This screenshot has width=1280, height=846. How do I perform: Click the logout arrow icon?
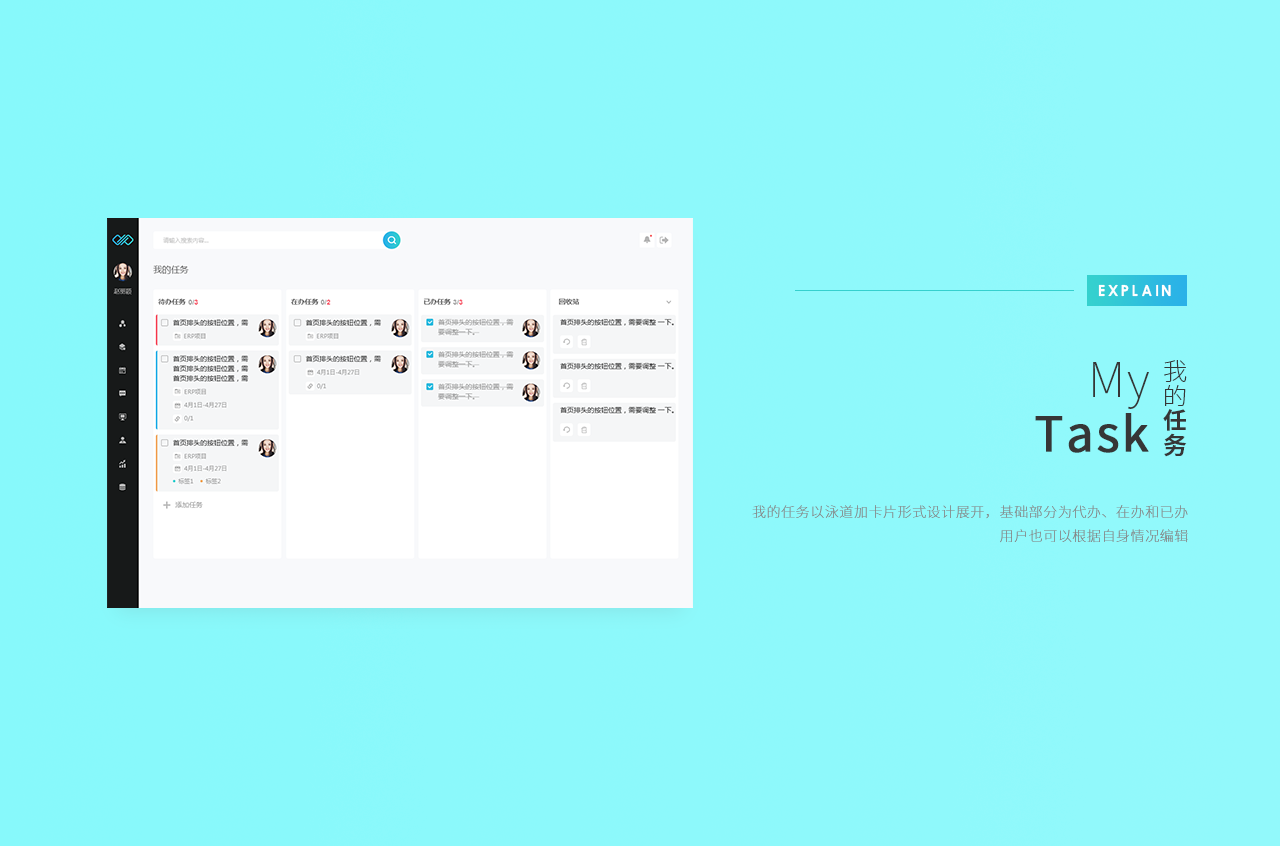664,240
